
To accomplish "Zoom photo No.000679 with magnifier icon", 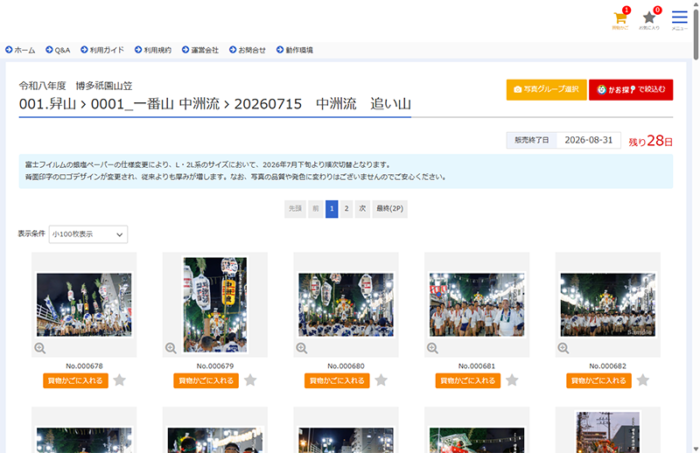I will point(171,348).
